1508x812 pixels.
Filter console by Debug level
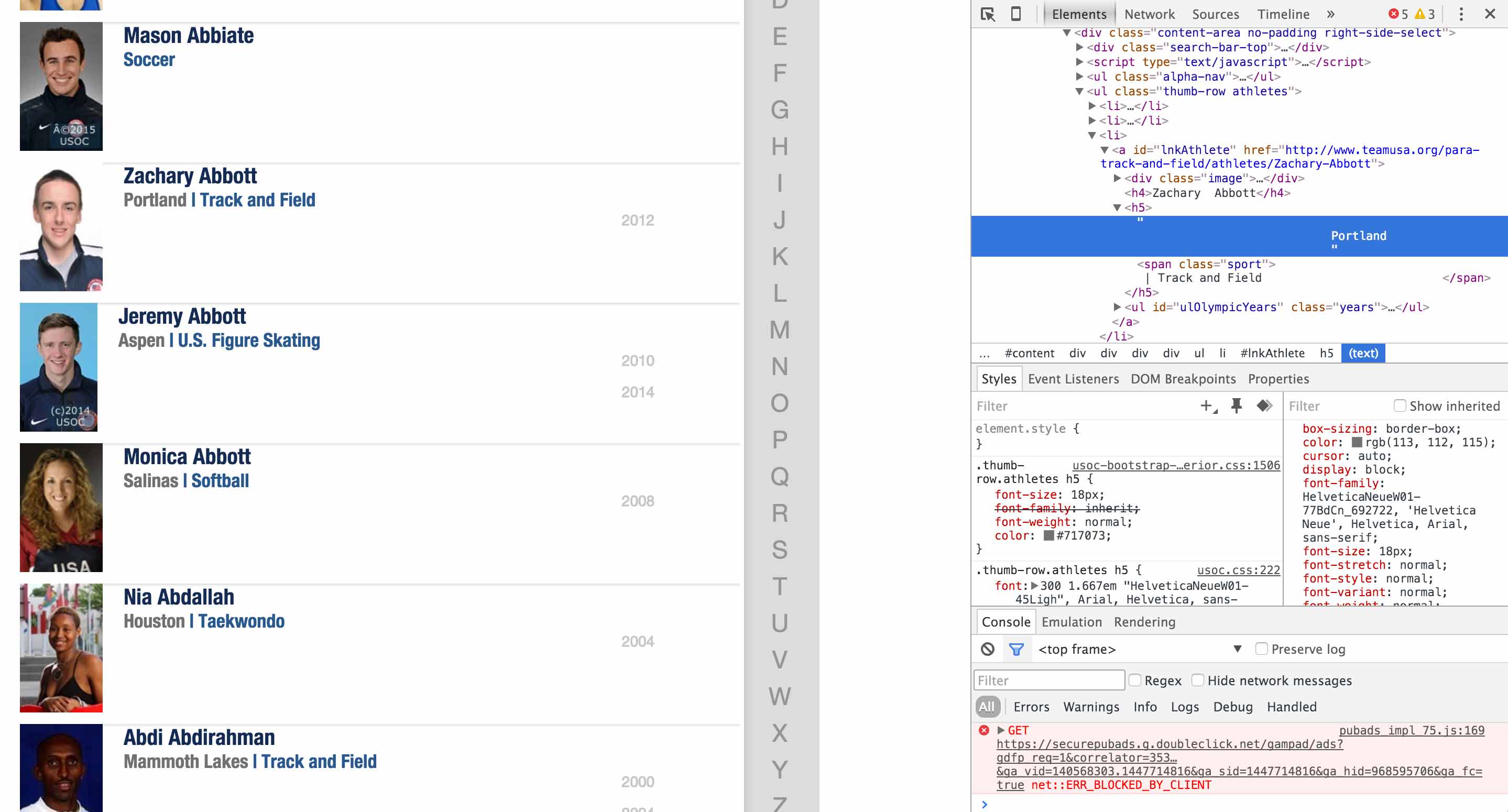(1232, 707)
